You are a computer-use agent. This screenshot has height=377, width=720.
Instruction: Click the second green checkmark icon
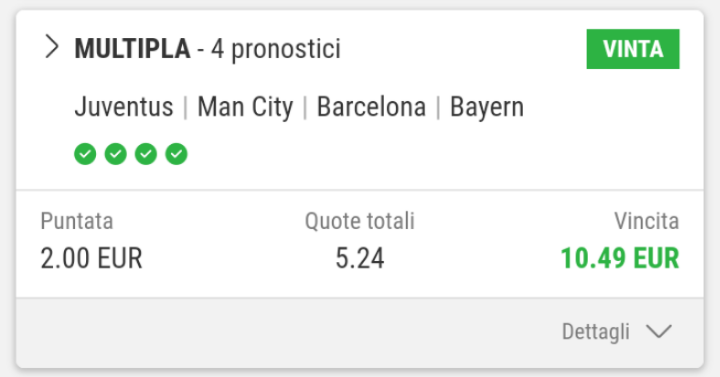tap(115, 154)
